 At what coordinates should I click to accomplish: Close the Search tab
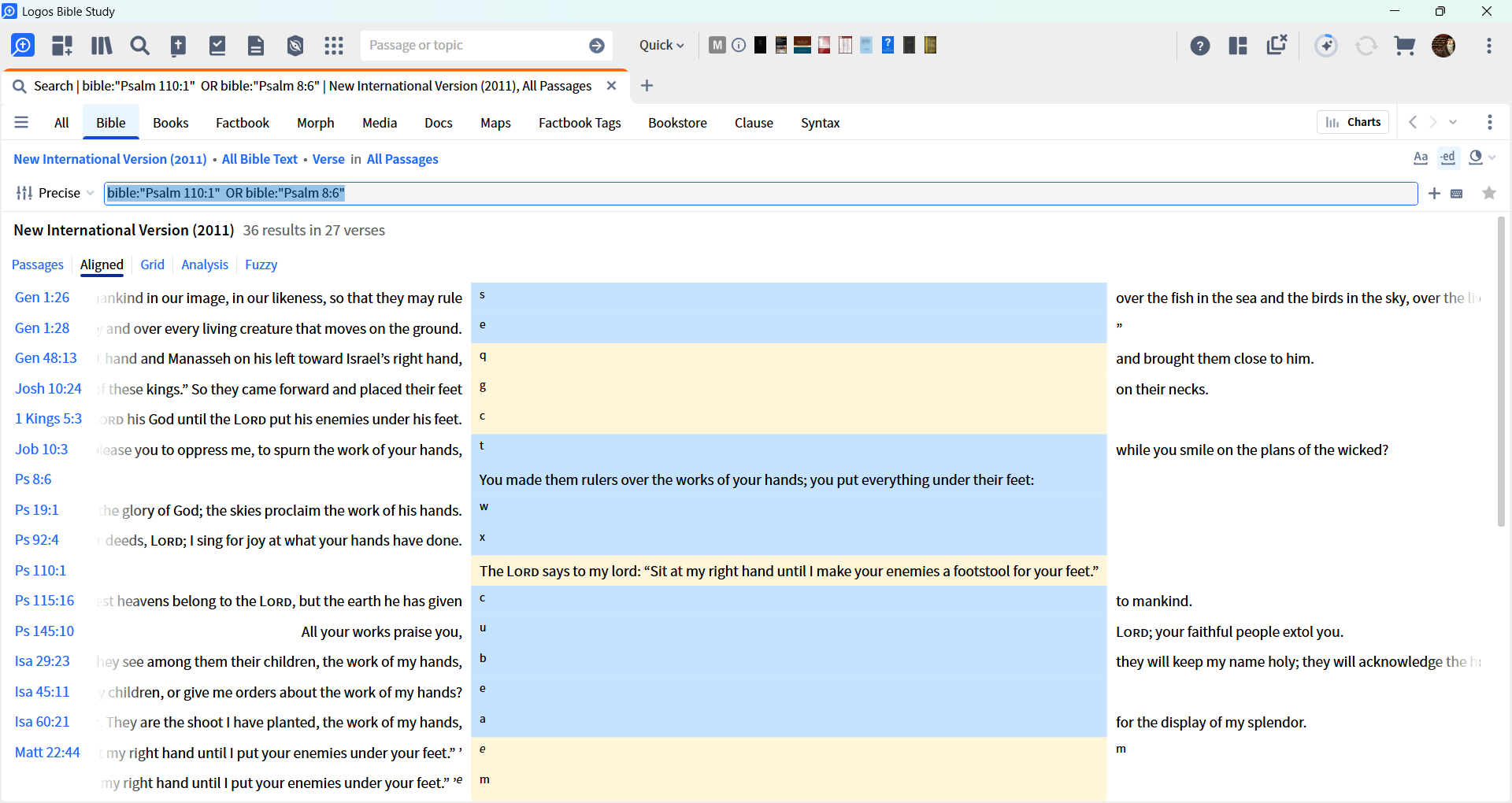point(611,86)
